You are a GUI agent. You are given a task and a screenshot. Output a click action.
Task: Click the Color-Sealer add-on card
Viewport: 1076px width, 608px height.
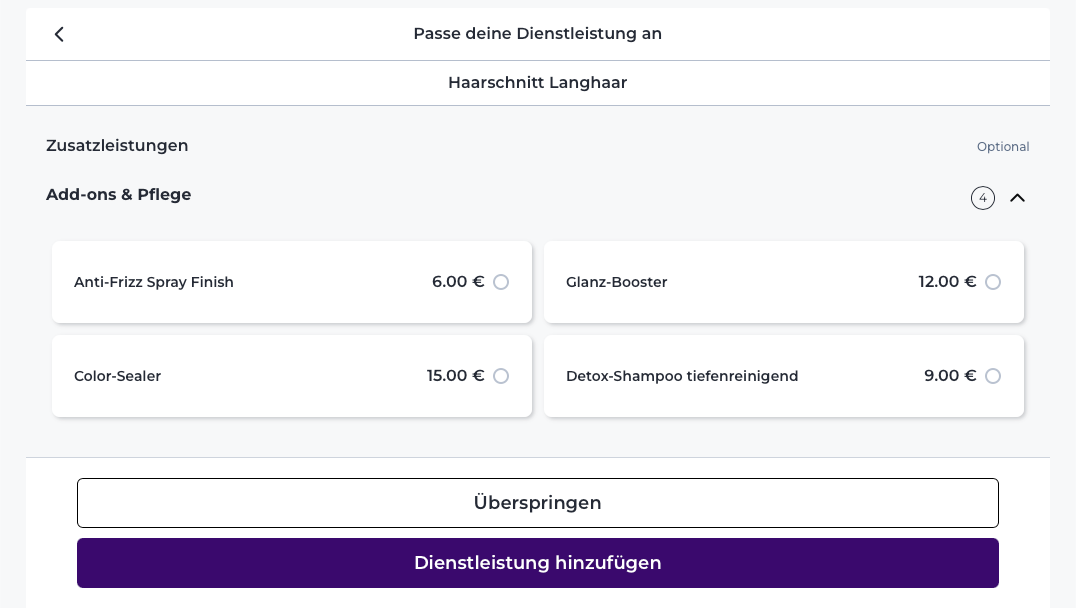pos(291,376)
